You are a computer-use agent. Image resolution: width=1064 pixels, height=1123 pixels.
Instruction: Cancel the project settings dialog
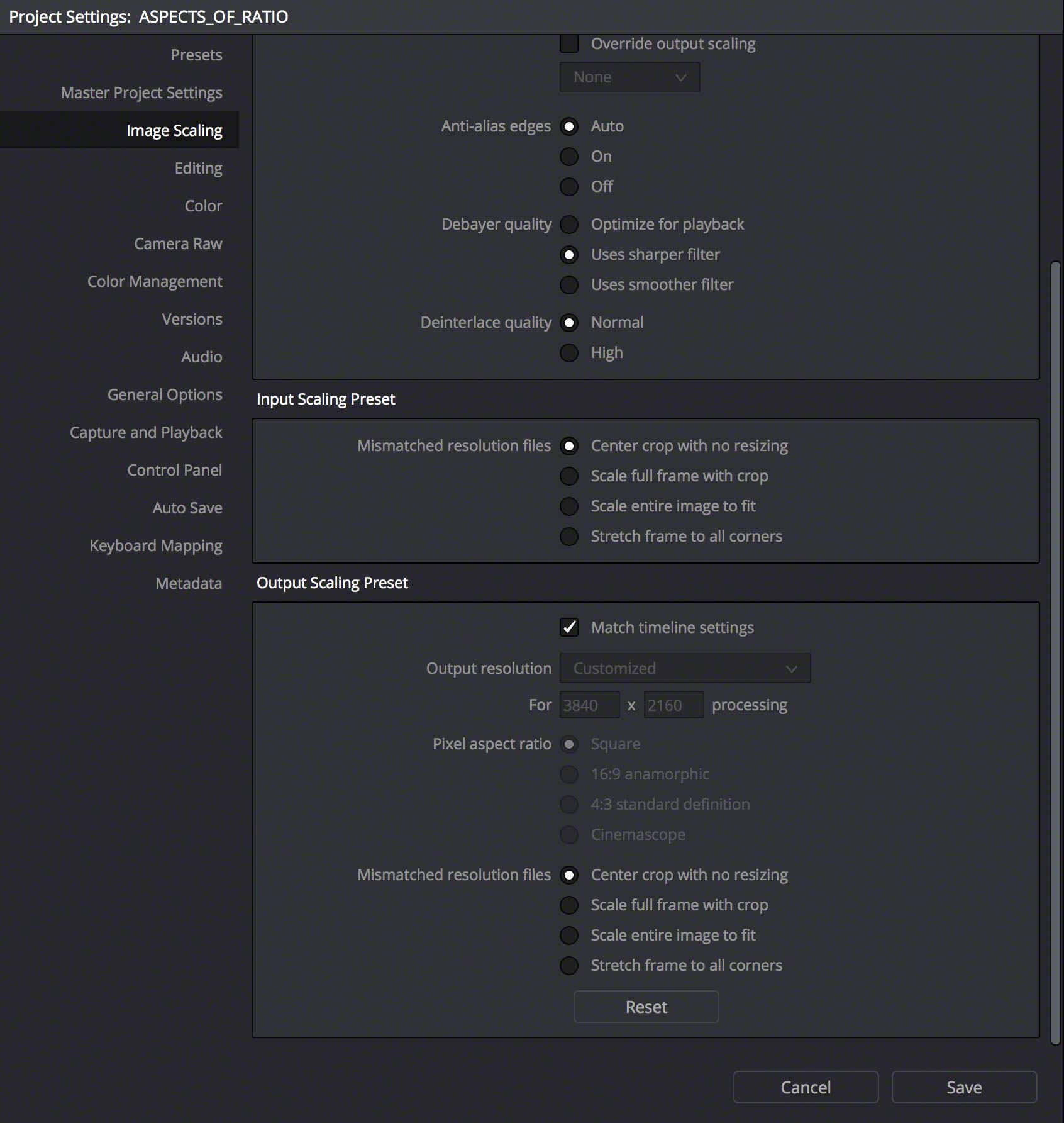pos(806,1087)
